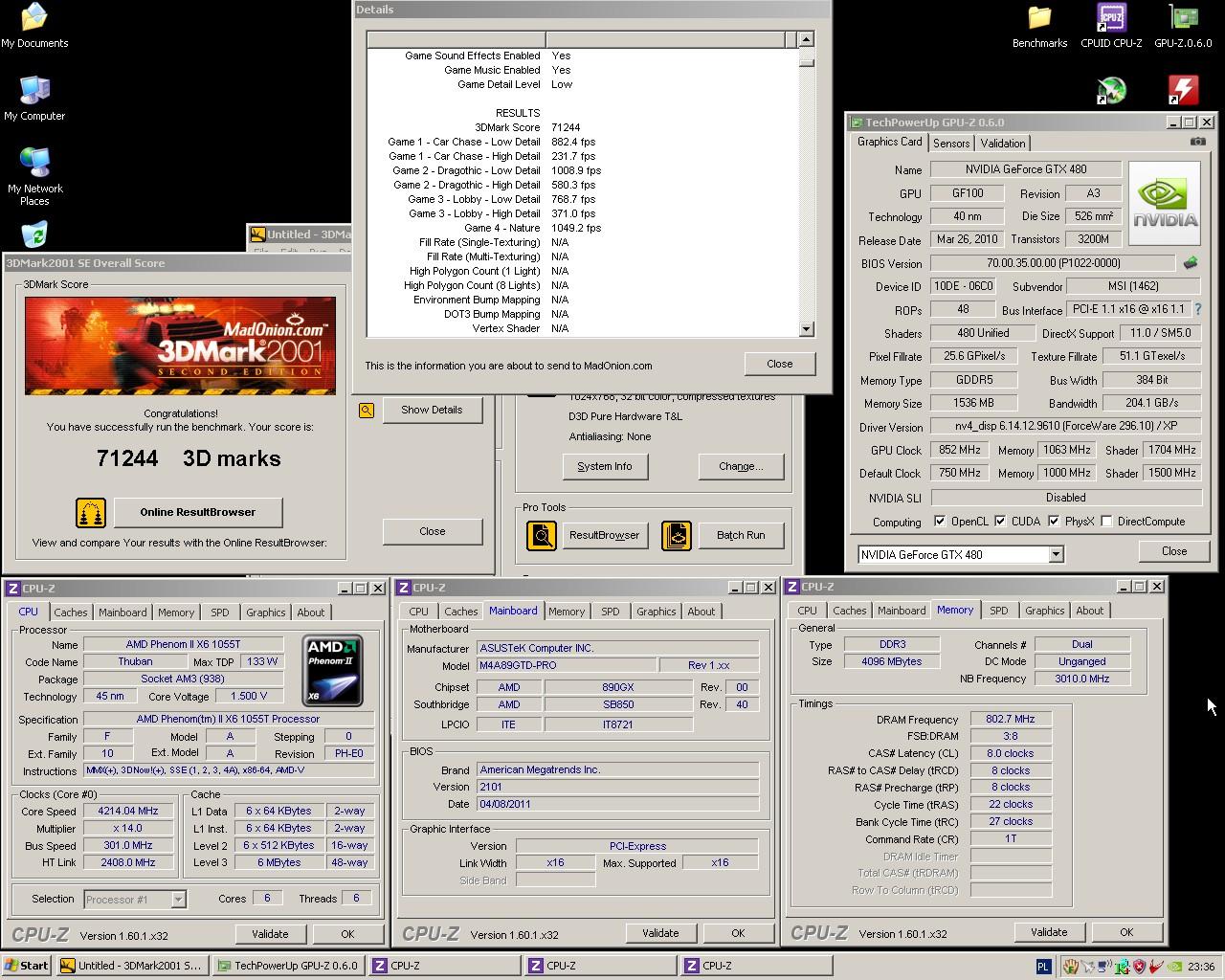This screenshot has width=1225, height=980.
Task: Click the Batch Run icon in Pro Tools
Action: click(677, 535)
